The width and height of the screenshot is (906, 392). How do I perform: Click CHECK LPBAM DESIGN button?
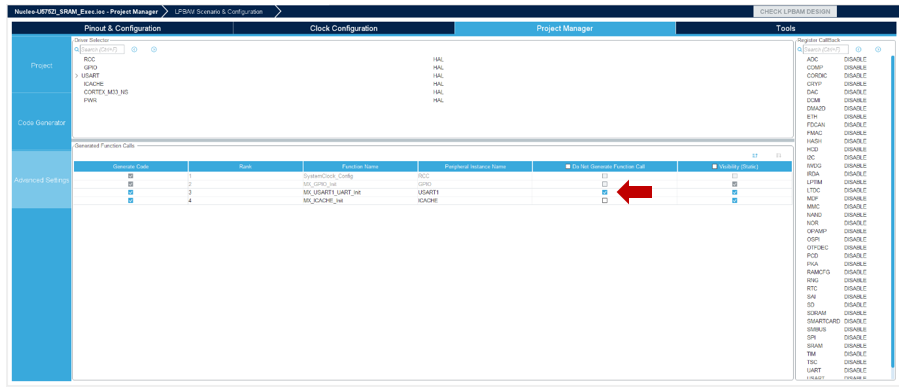795,12
